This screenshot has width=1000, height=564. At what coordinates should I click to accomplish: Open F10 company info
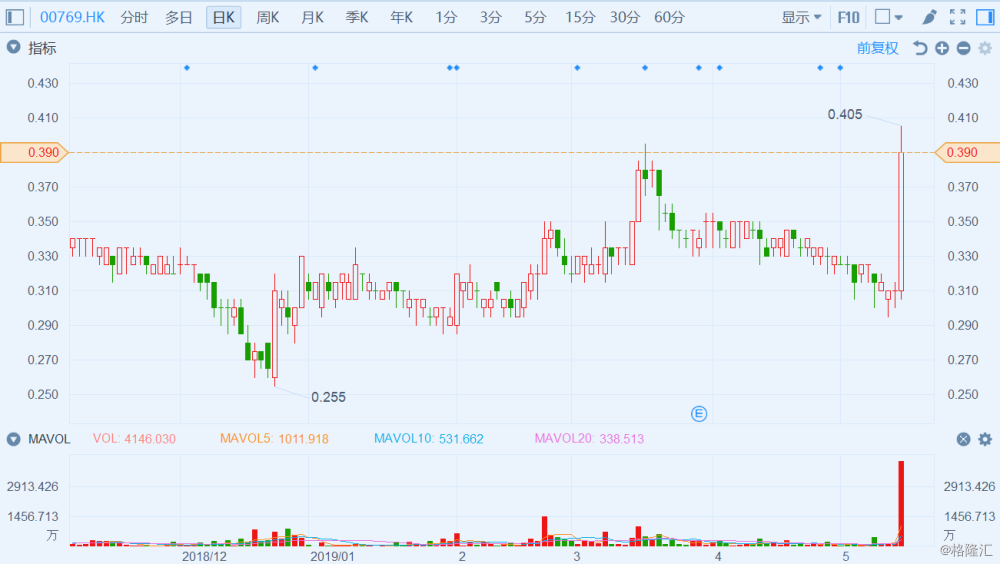(x=848, y=17)
